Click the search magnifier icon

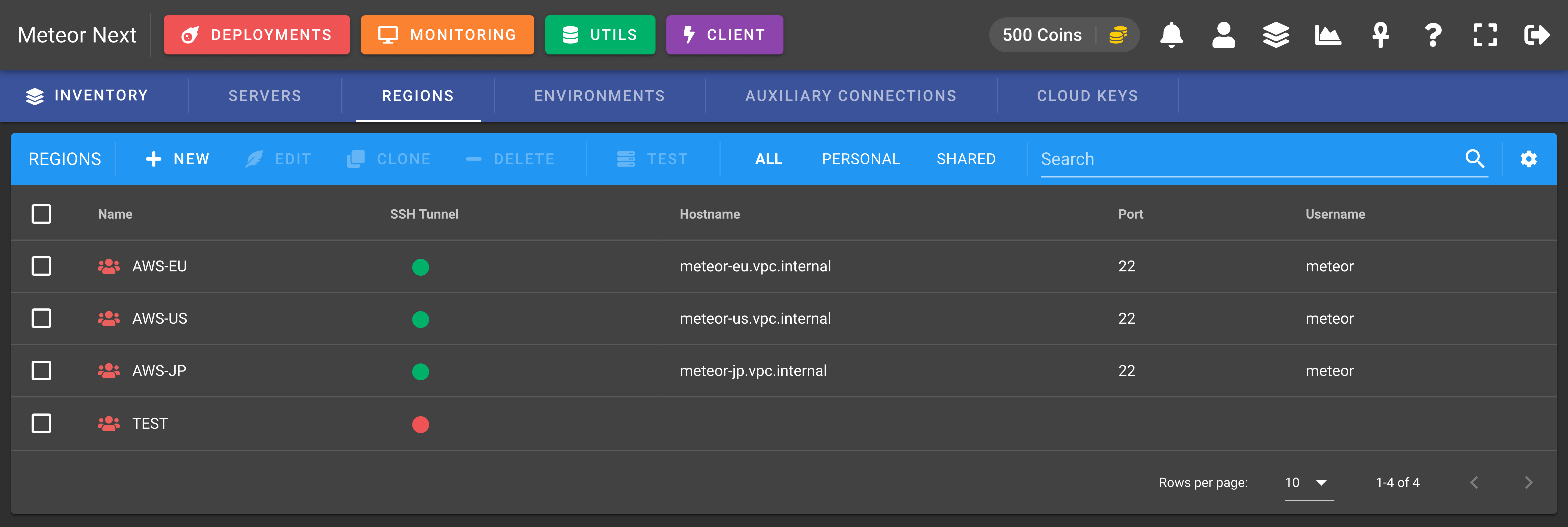(x=1474, y=158)
